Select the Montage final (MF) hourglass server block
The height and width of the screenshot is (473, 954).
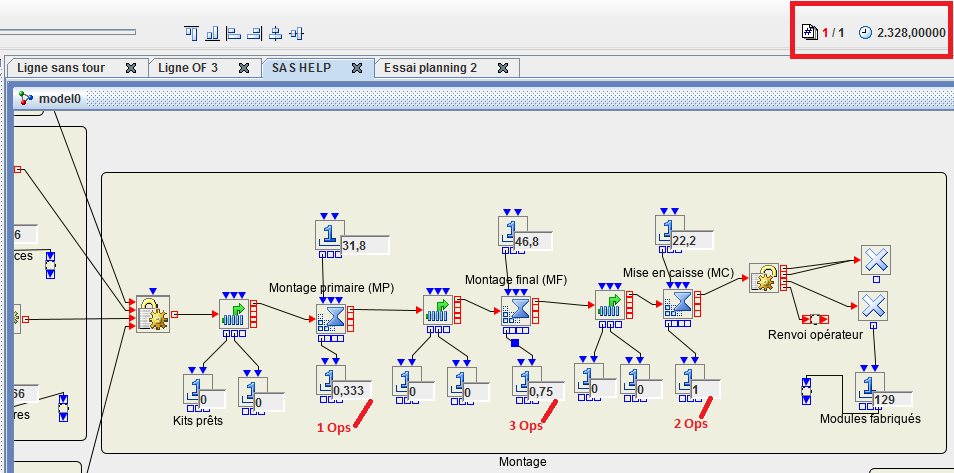pyautogui.click(x=516, y=311)
